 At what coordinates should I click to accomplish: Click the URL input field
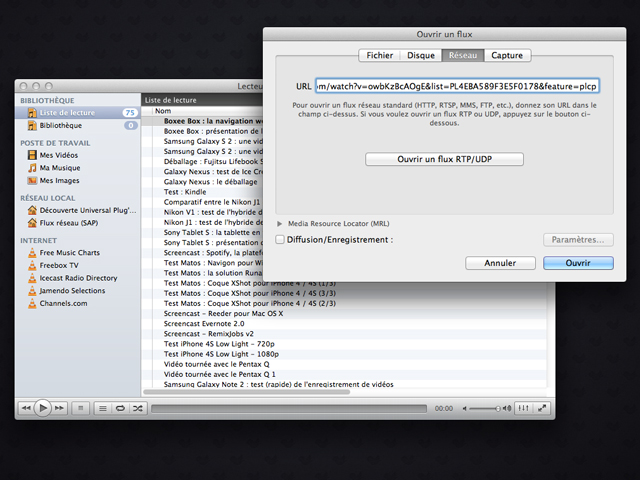[x=457, y=86]
